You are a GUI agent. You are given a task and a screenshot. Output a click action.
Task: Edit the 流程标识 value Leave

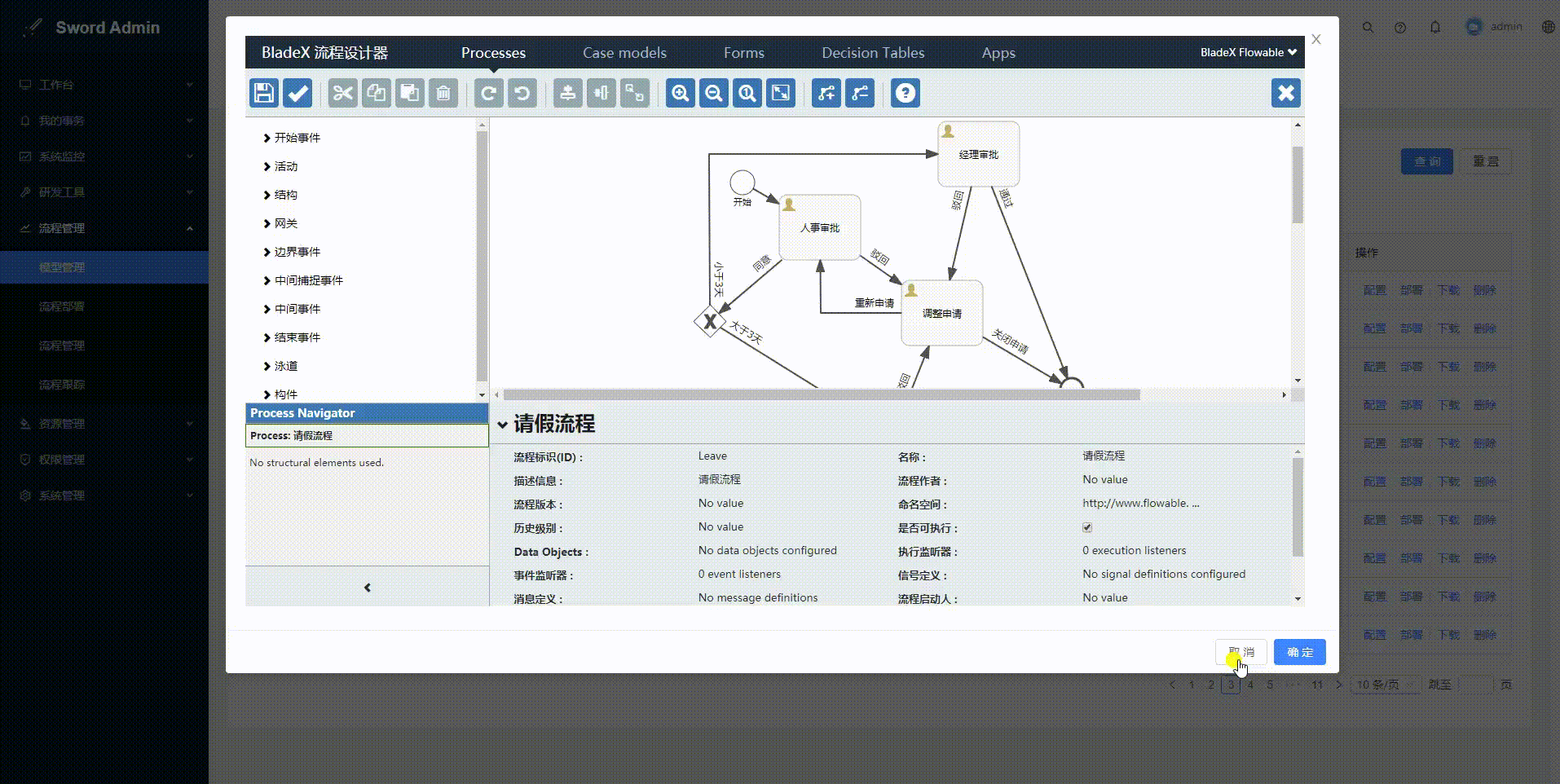(x=712, y=456)
